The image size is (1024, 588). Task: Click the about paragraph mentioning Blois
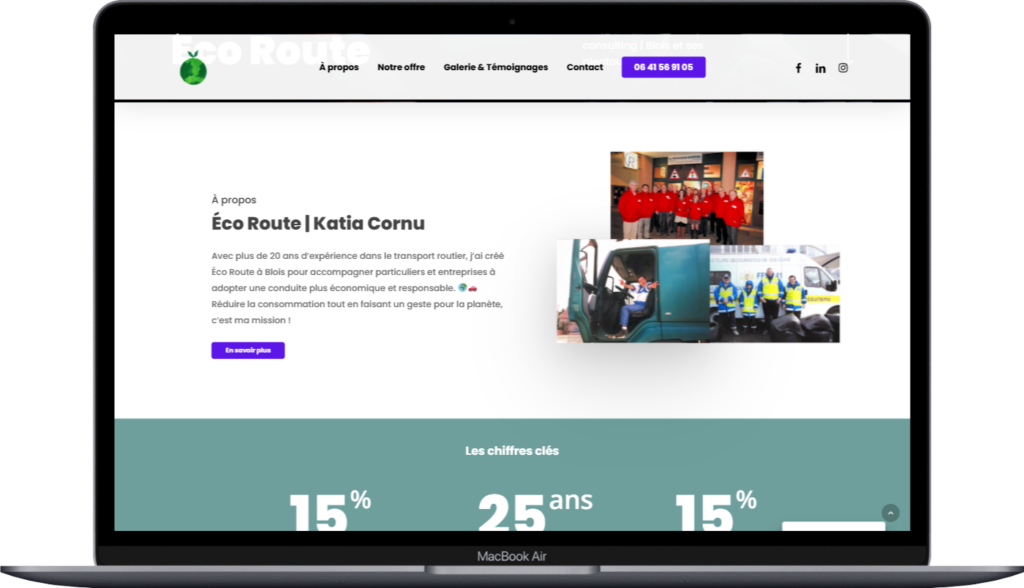tap(358, 288)
